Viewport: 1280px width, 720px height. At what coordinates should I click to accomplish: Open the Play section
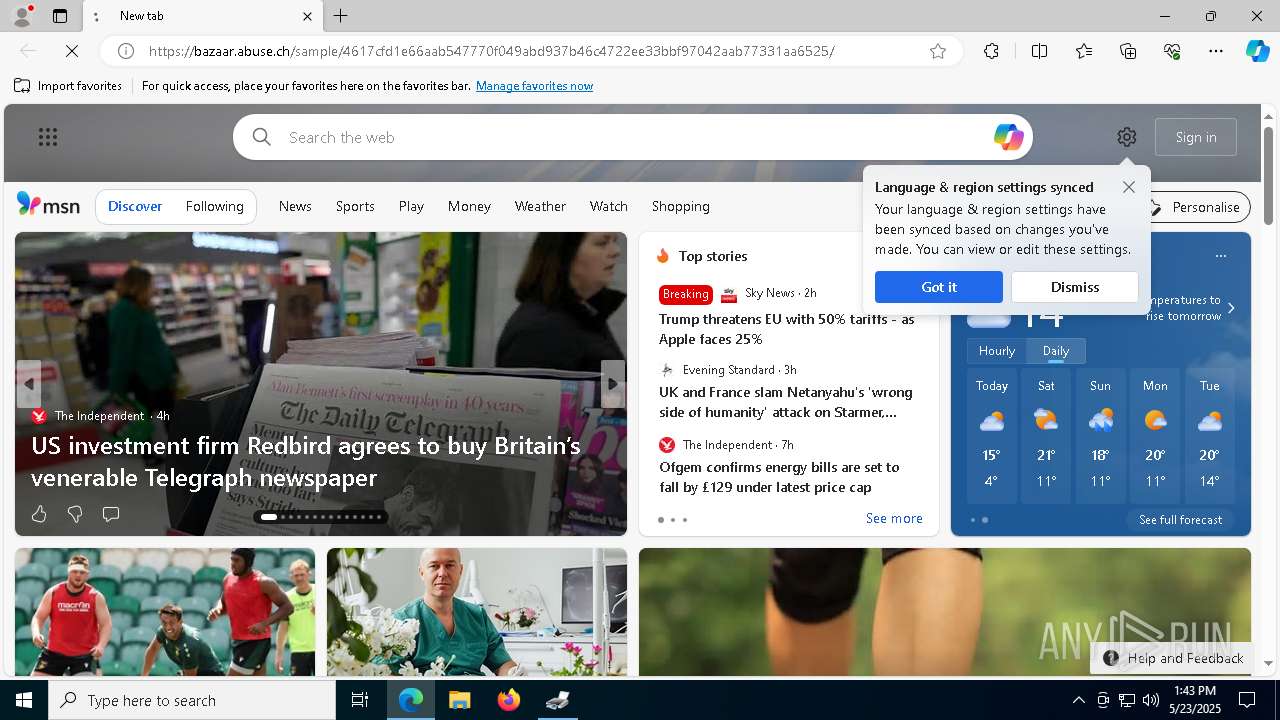point(411,206)
